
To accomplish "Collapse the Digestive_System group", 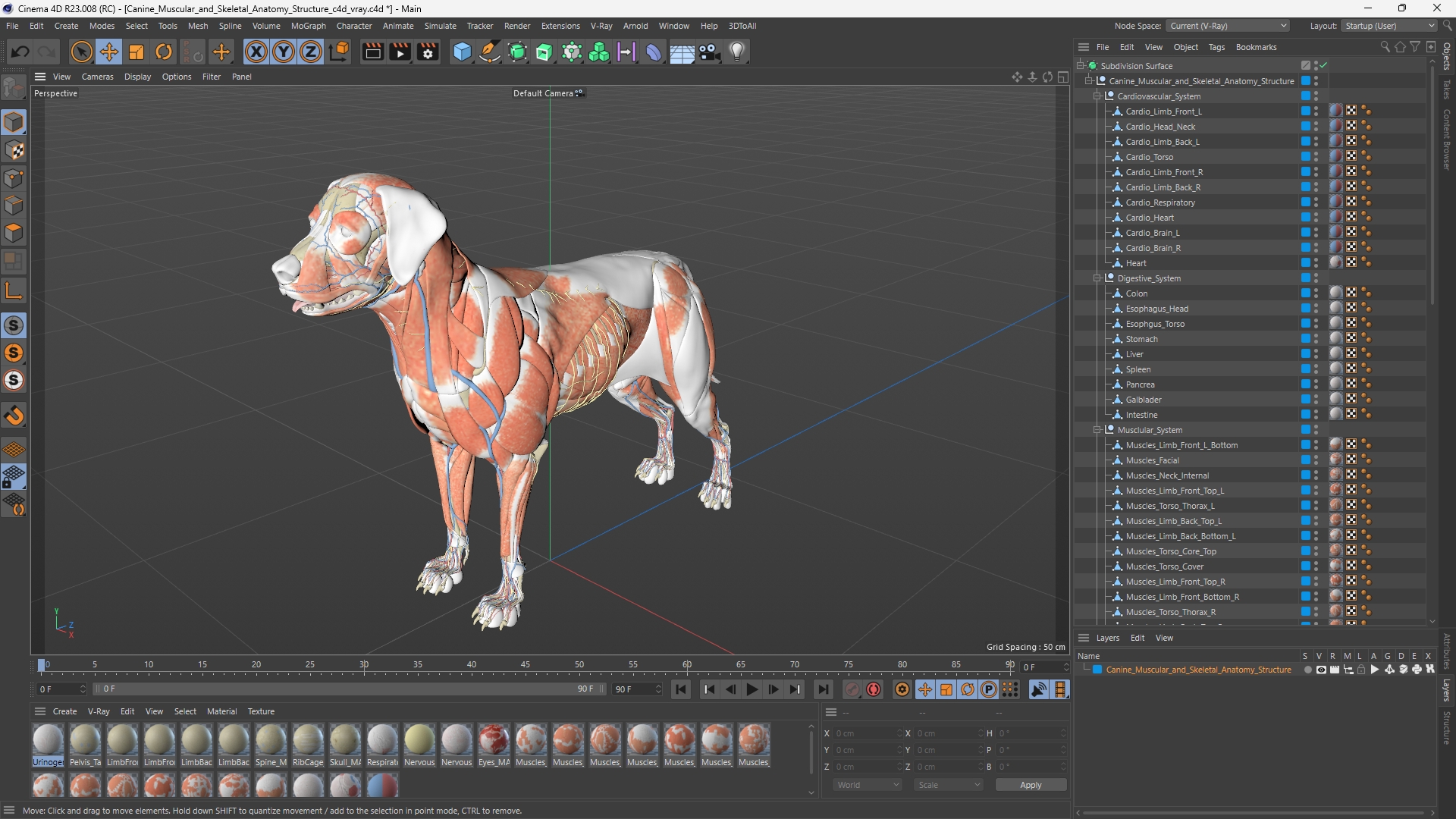I will [1097, 278].
